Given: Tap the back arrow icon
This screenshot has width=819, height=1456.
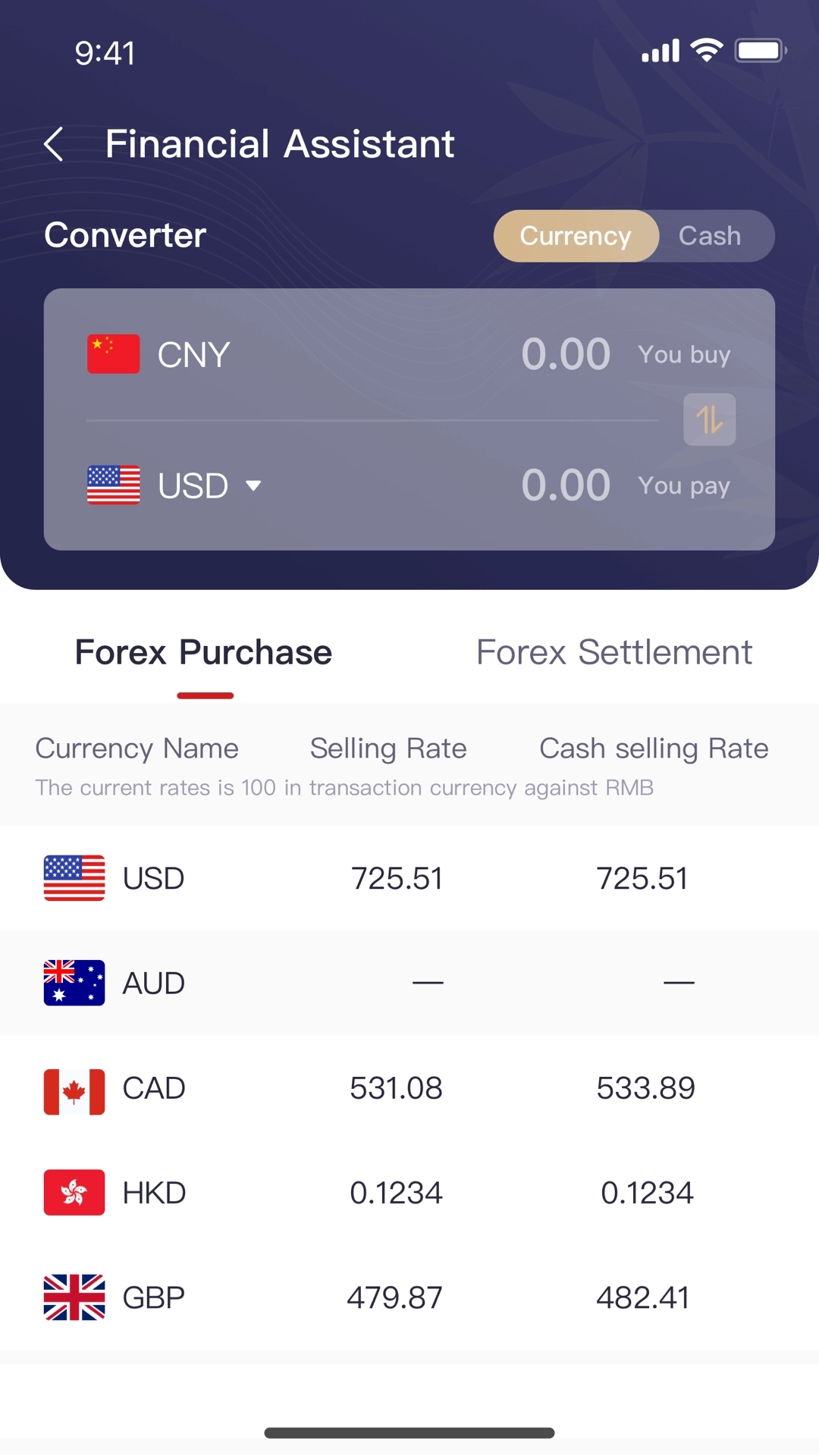Looking at the screenshot, I should click(54, 144).
